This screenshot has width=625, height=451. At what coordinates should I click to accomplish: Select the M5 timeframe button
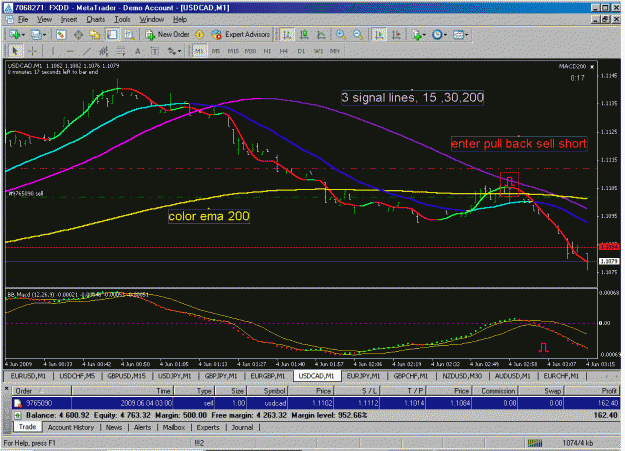216,51
